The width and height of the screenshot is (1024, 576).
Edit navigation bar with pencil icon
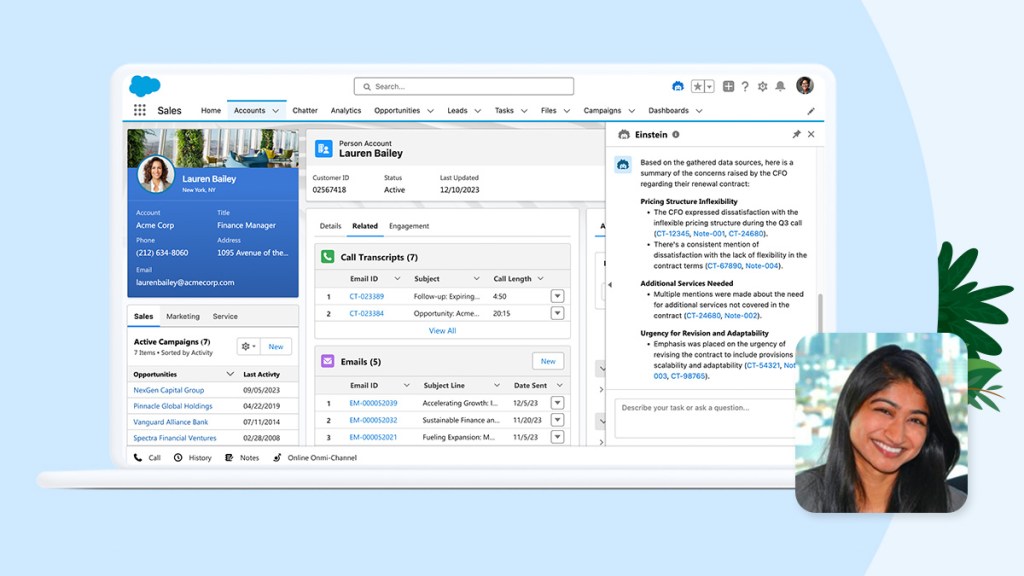(811, 111)
